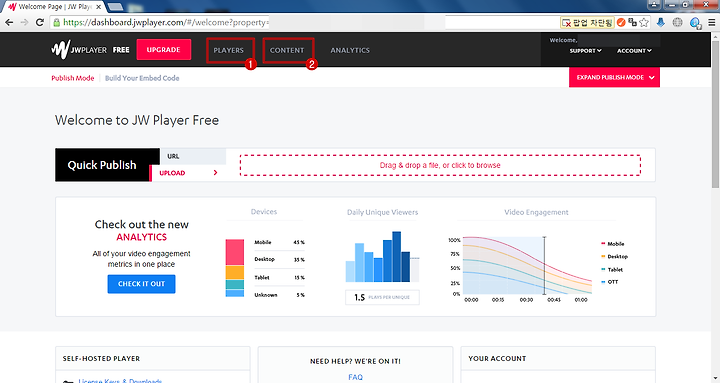The width and height of the screenshot is (720, 383).
Task: Go back with the browser back arrow
Action: pos(9,22)
